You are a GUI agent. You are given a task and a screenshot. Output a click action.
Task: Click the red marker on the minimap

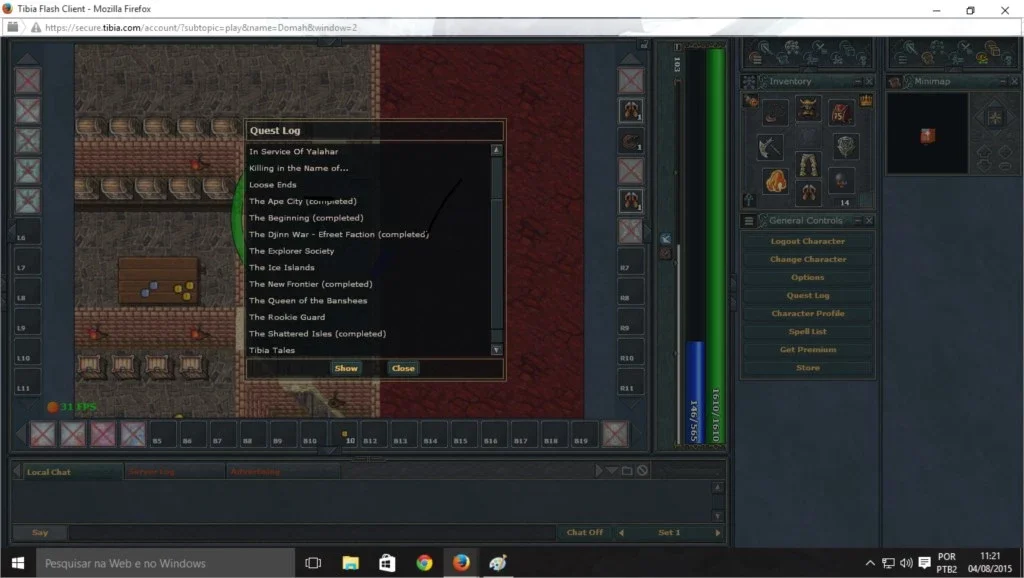927,136
